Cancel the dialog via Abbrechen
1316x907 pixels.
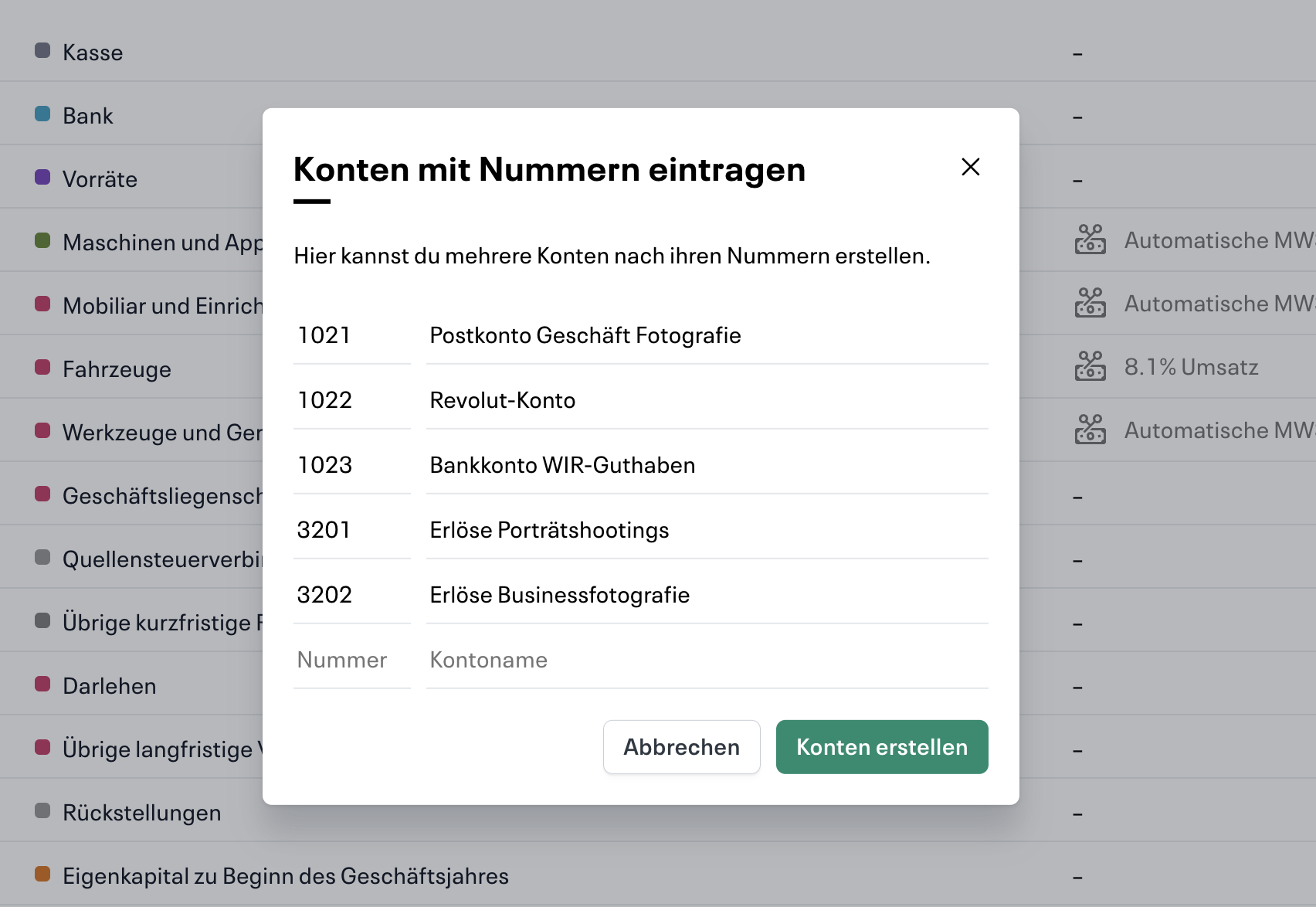click(x=681, y=747)
